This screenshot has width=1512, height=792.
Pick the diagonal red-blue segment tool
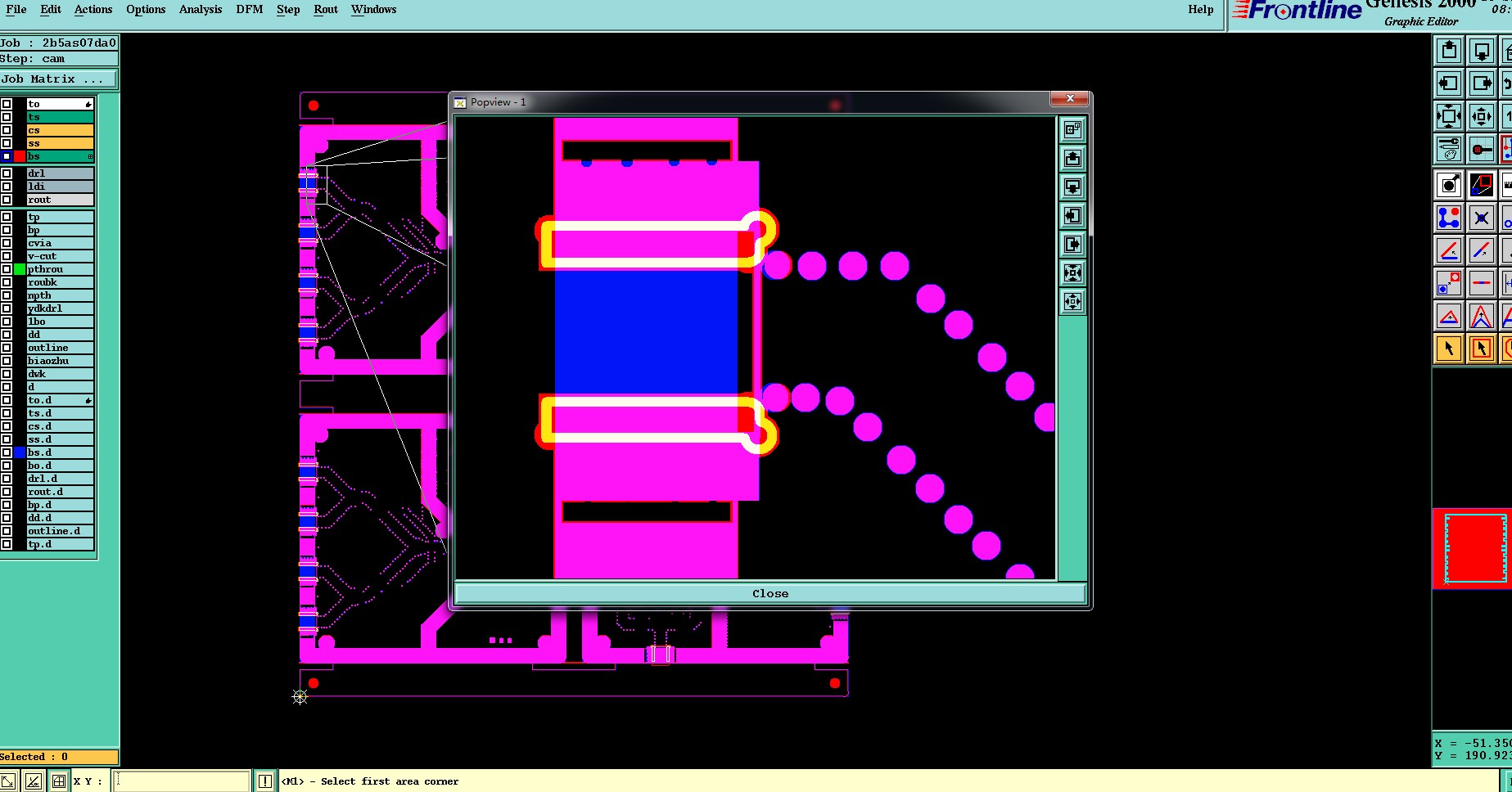pyautogui.click(x=1482, y=250)
